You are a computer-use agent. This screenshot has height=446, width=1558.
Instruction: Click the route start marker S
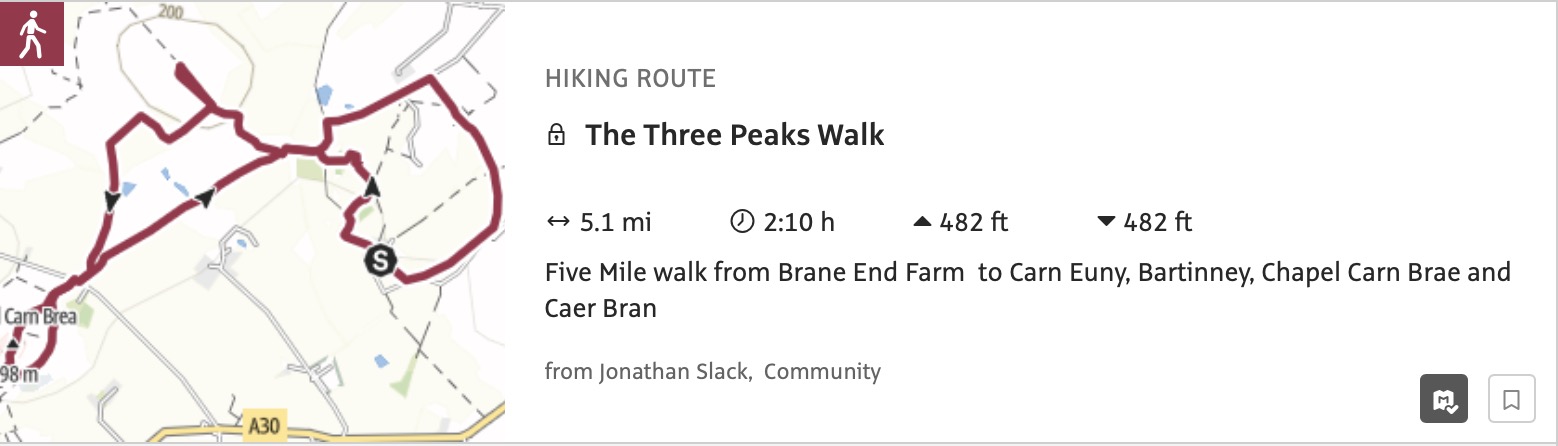point(380,262)
